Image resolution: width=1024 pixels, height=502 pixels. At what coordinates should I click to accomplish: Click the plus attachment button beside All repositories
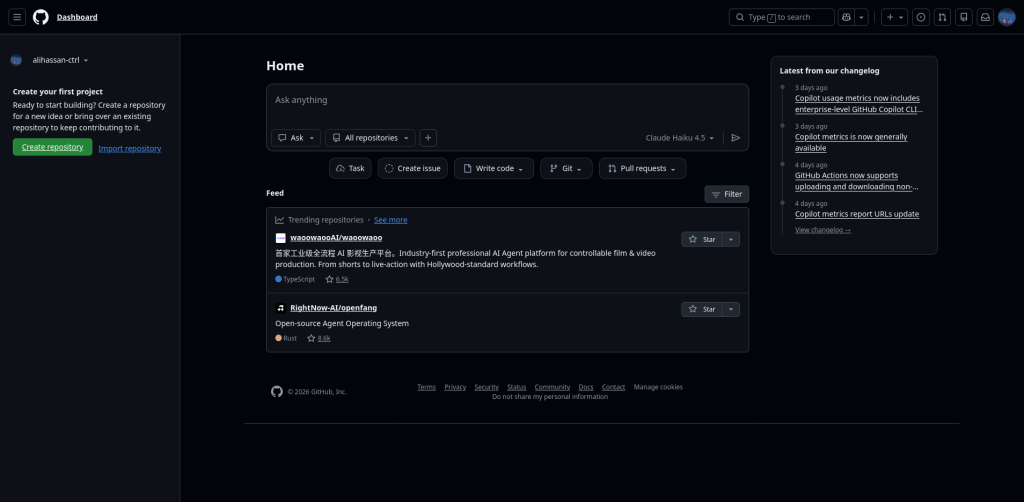point(428,138)
